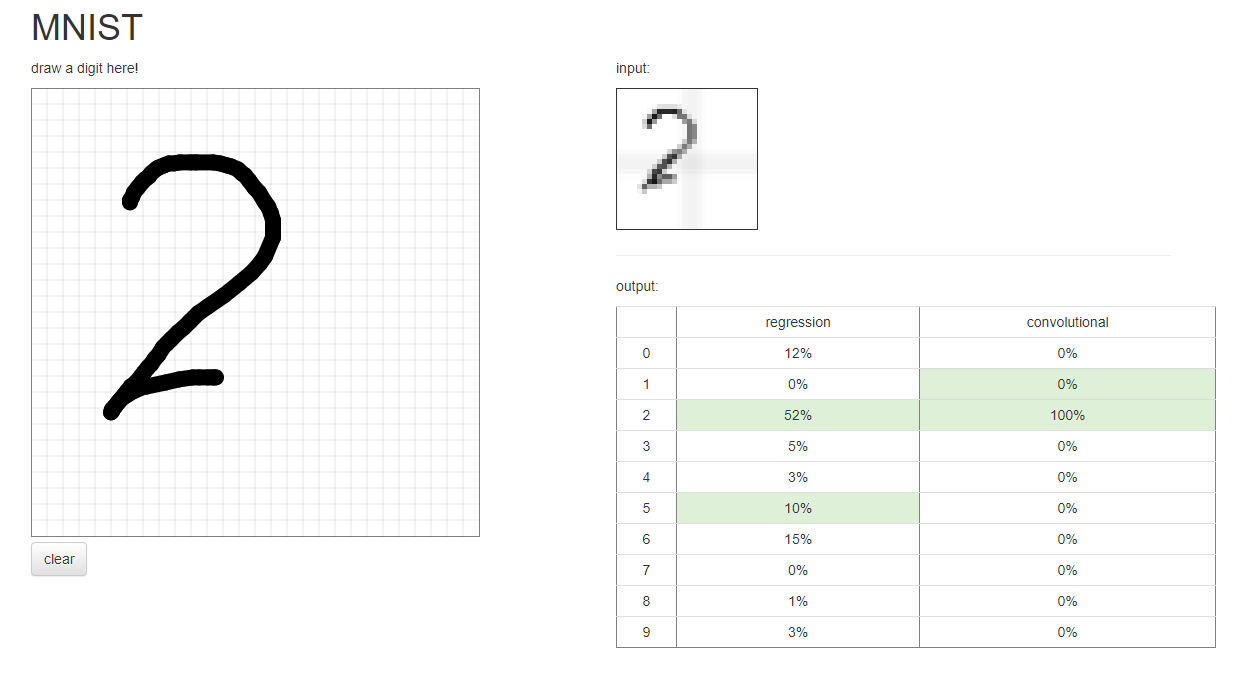Screen dimensions: 1243x684
Task: Click the 'draw a digit here!' label
Action: pos(85,68)
